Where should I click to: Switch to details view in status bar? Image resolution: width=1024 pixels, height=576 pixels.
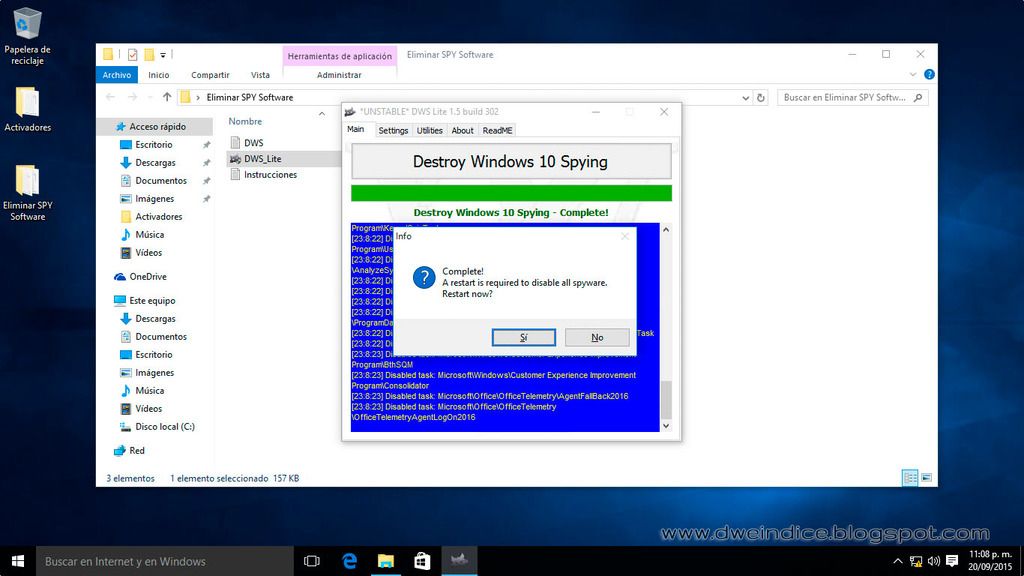[910, 478]
